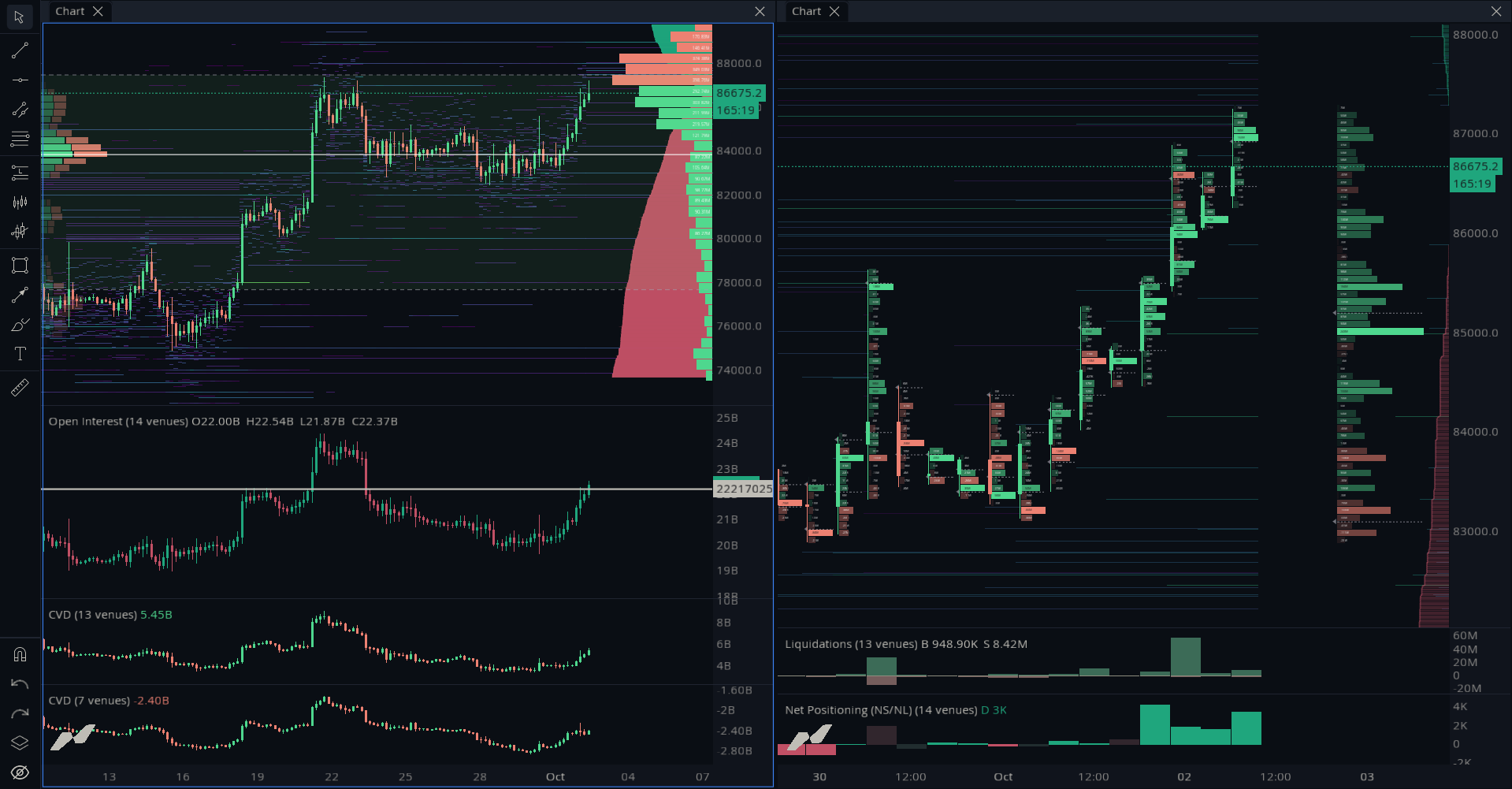Click the CVD (13 venues) indicator label
Image resolution: width=1512 pixels, height=789 pixels.
[93, 615]
